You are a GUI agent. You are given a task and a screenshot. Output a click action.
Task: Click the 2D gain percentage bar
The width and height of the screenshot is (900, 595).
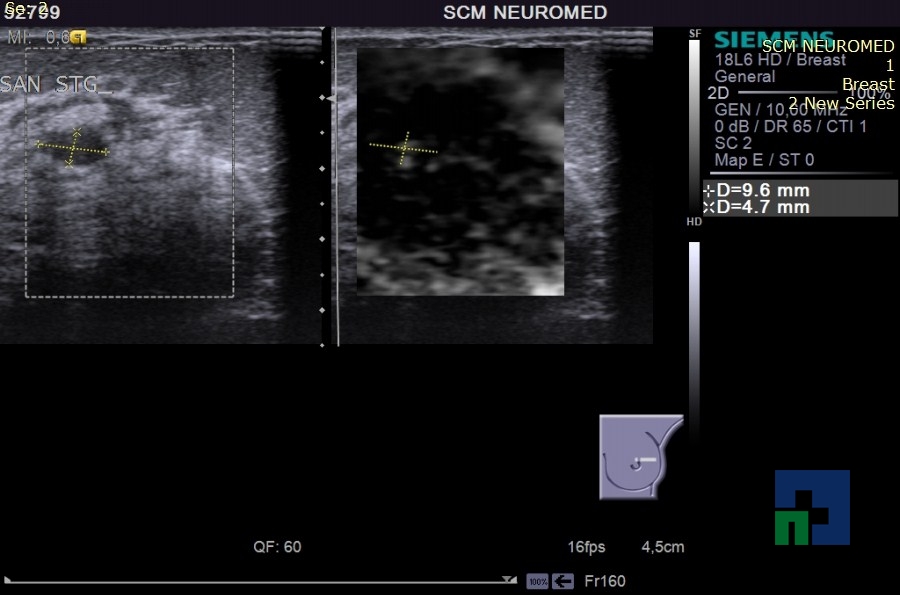[x=787, y=92]
